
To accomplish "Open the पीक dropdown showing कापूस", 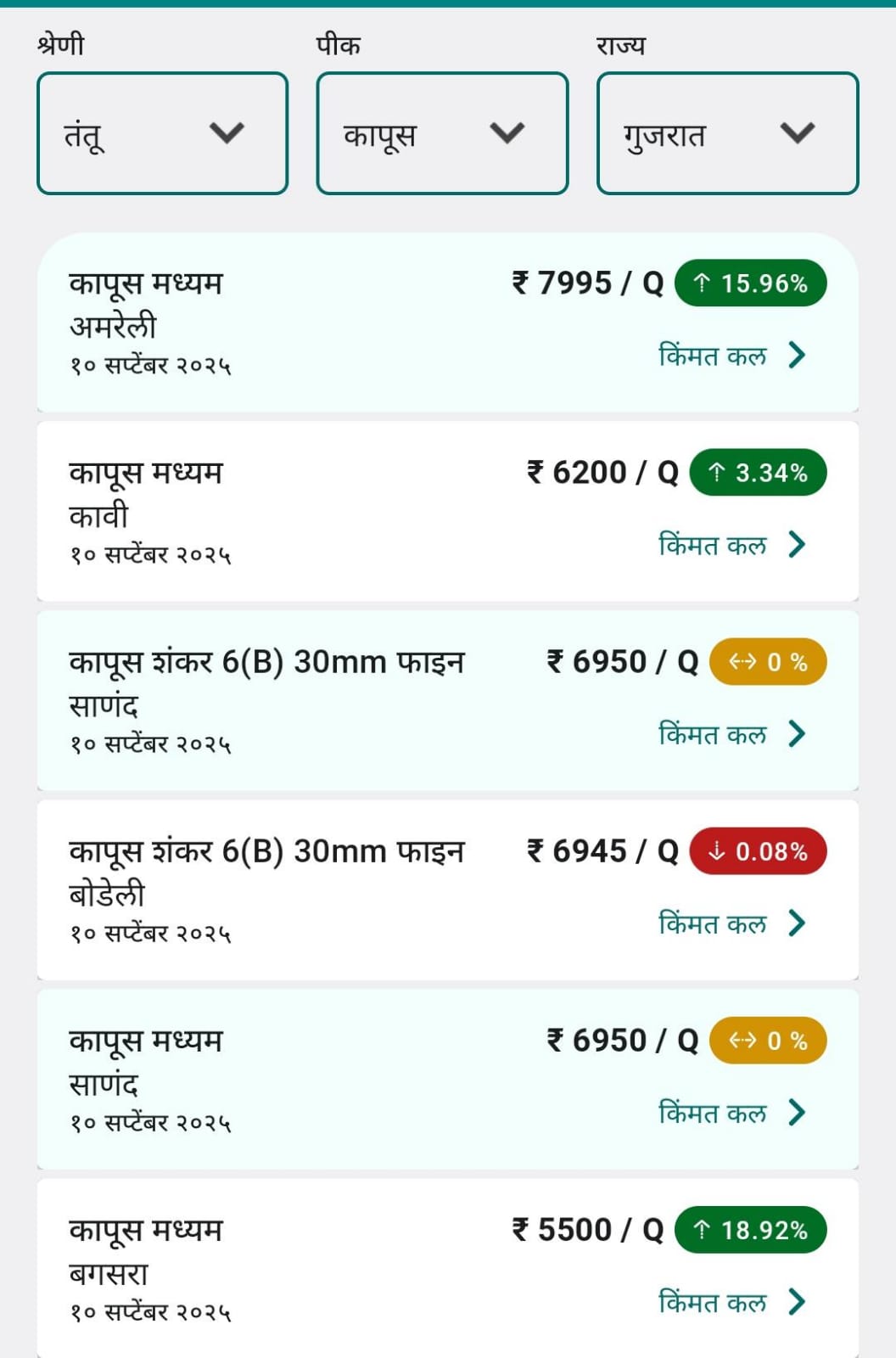I will pos(442,133).
